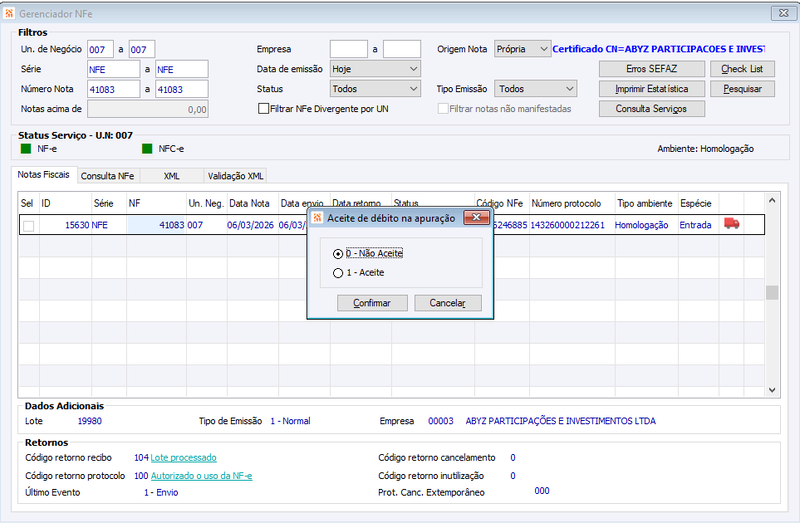Open the Data de emissão dropdown
800x523 pixels.
click(x=375, y=69)
